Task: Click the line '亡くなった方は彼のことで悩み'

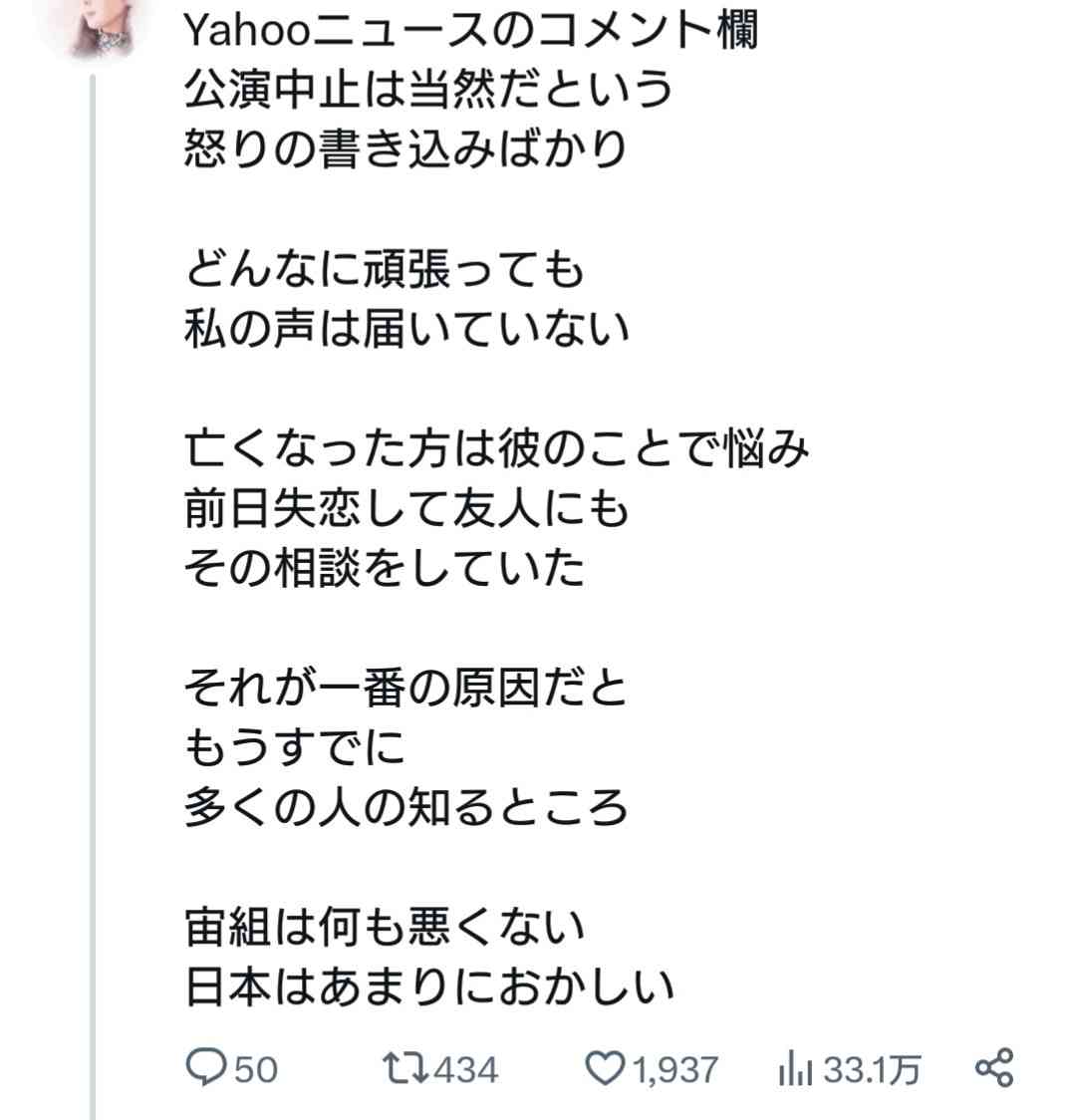Action: click(496, 448)
